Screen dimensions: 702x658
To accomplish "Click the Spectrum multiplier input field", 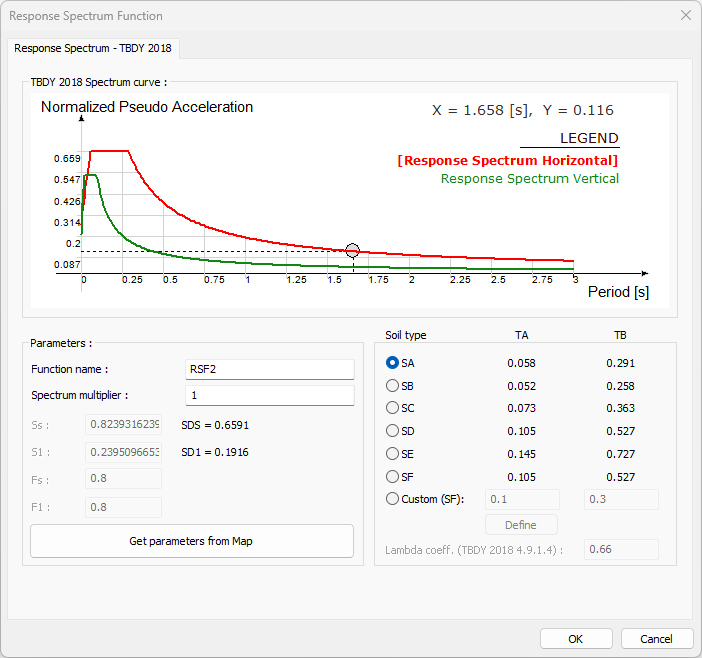I will (x=270, y=396).
